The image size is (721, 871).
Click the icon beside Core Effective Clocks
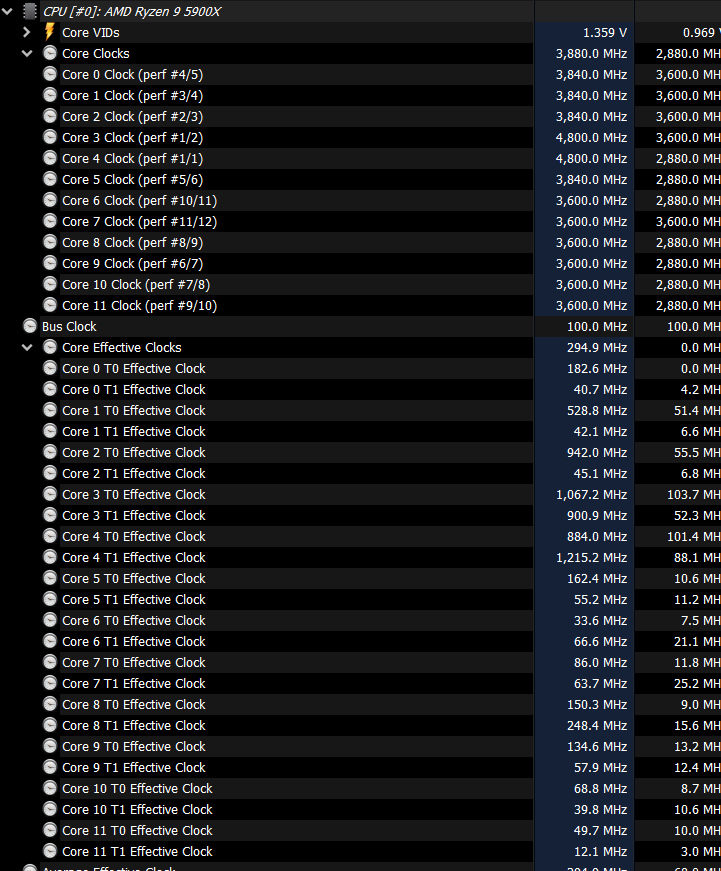tap(50, 348)
